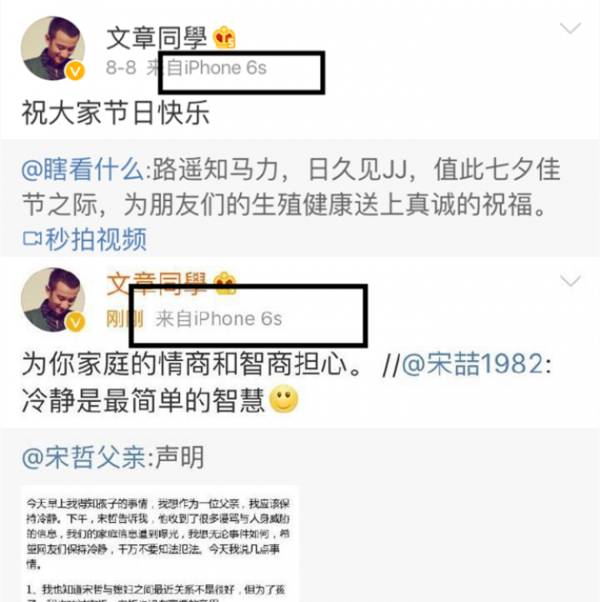Expand the second post's chevron menu
Screen dimensions: 600x602
click(x=570, y=281)
